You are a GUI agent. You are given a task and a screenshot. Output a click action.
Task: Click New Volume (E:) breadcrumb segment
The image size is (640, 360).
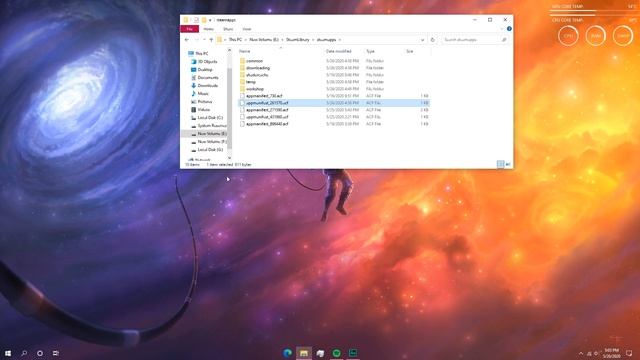[264, 40]
